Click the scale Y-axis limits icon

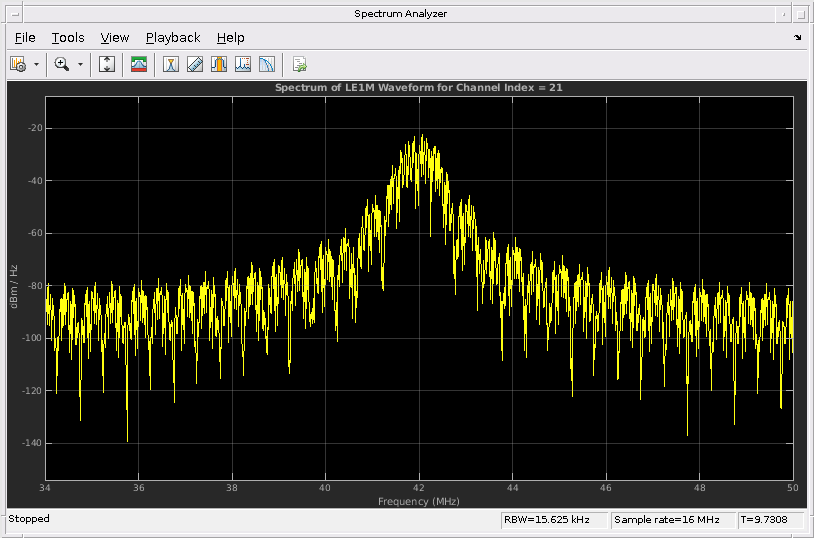108,64
